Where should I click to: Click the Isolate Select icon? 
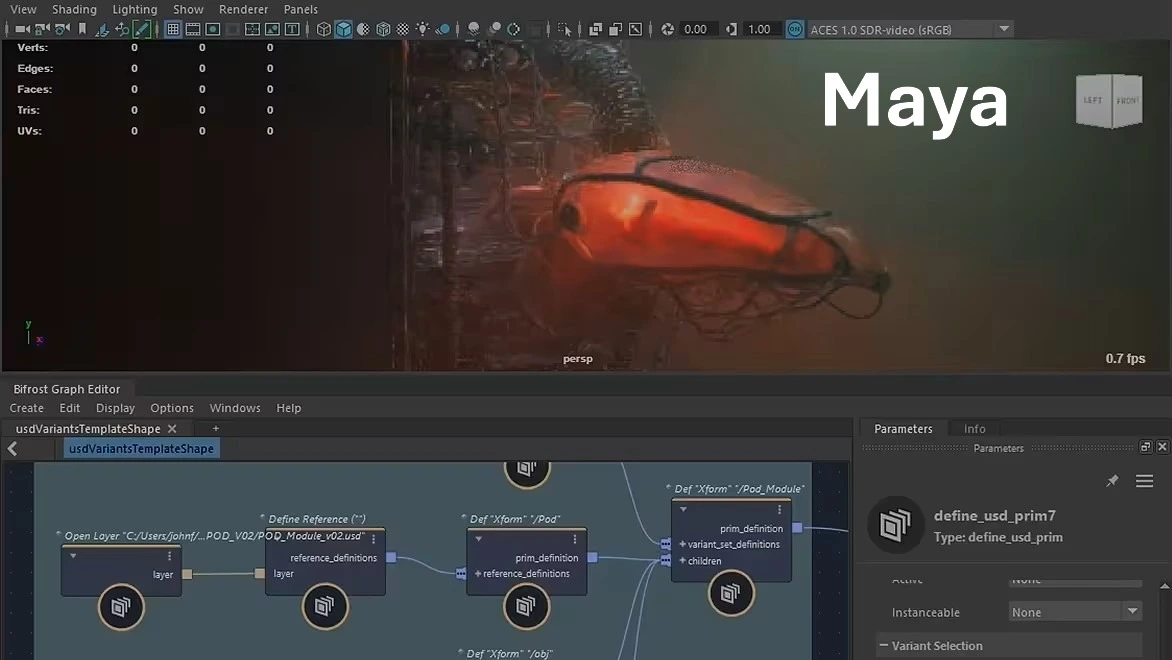tap(564, 29)
